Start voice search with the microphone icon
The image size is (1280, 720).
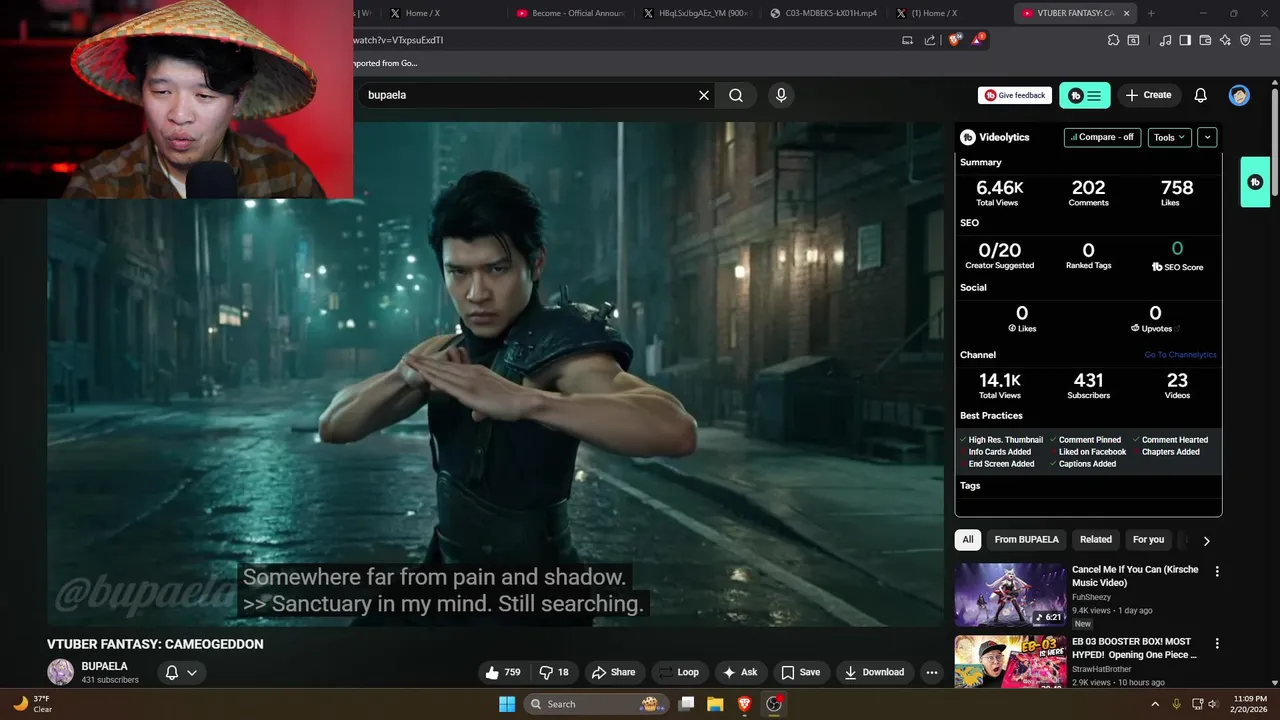pyautogui.click(x=781, y=95)
